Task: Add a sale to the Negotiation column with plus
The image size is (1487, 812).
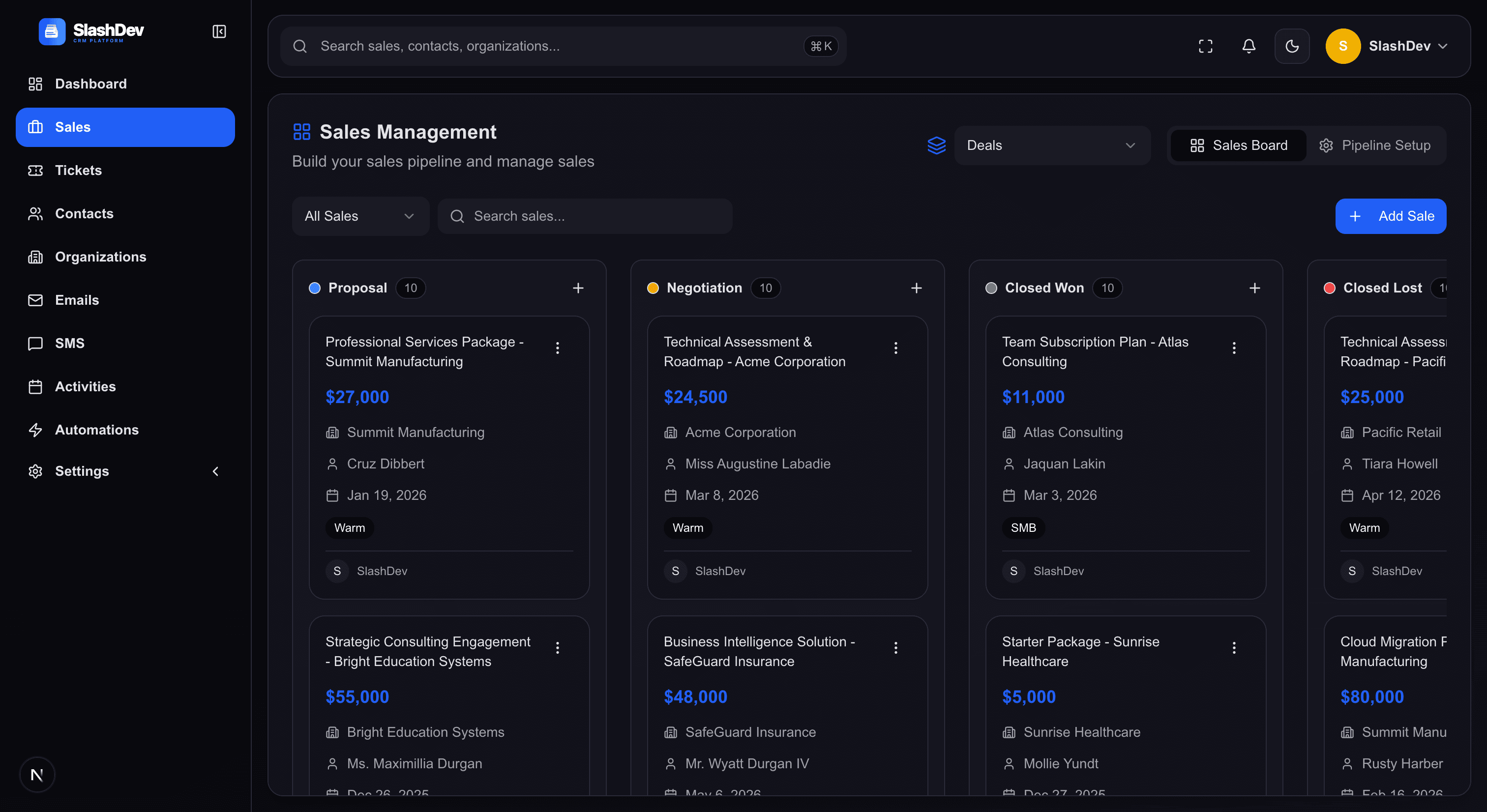Action: click(916, 288)
